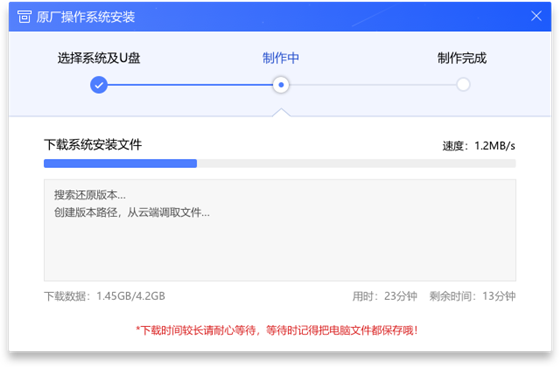This screenshot has height=367, width=560.
Task: Click the 原厂操作系统安装 window title
Action: (x=85, y=17)
